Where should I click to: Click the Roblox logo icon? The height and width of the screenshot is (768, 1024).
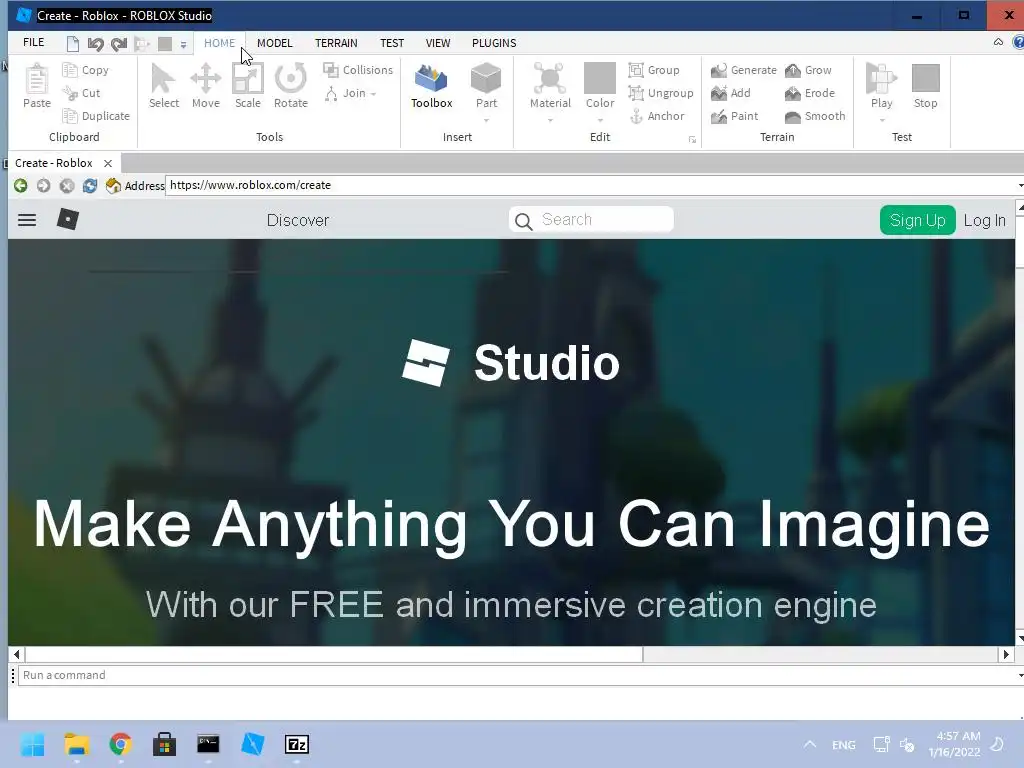tap(68, 219)
